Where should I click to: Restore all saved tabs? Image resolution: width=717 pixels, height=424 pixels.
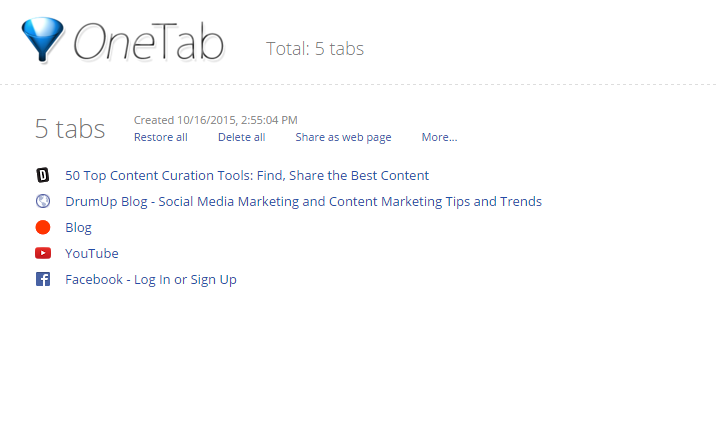pyautogui.click(x=161, y=137)
